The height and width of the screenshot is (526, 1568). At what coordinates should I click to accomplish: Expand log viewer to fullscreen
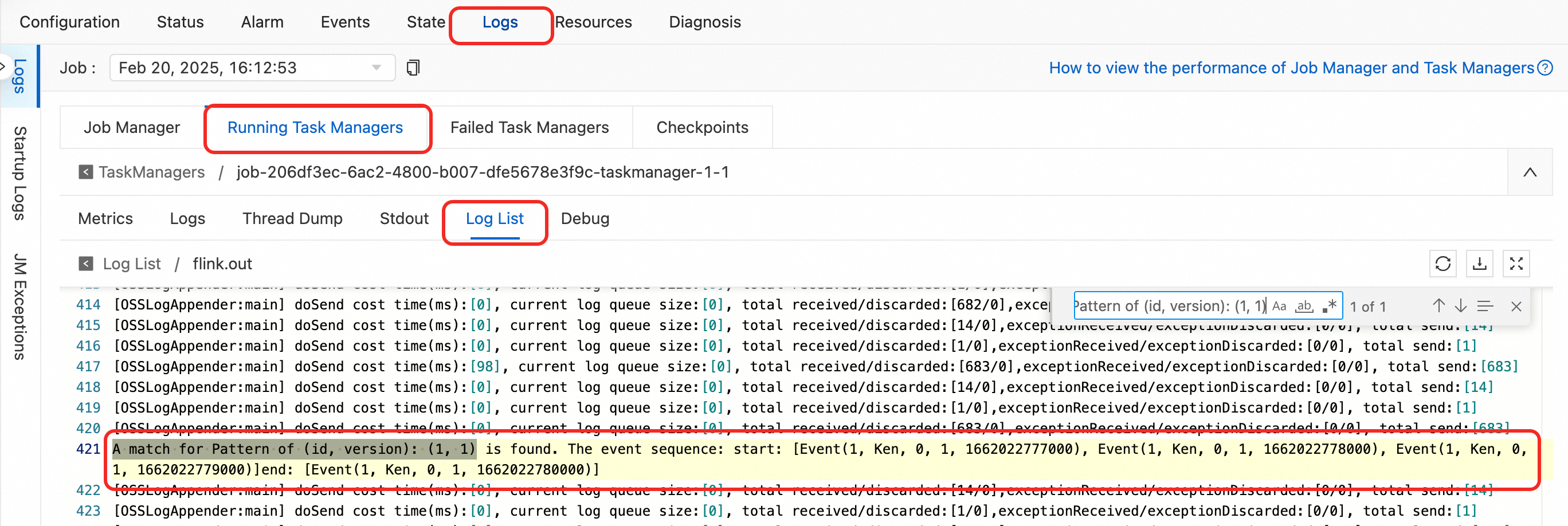(1516, 264)
